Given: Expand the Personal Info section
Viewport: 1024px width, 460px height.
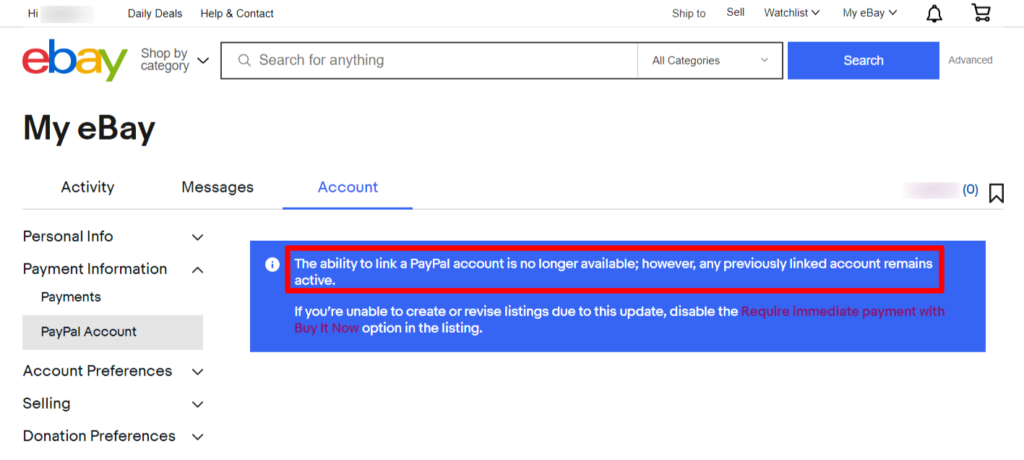Looking at the screenshot, I should pos(114,237).
